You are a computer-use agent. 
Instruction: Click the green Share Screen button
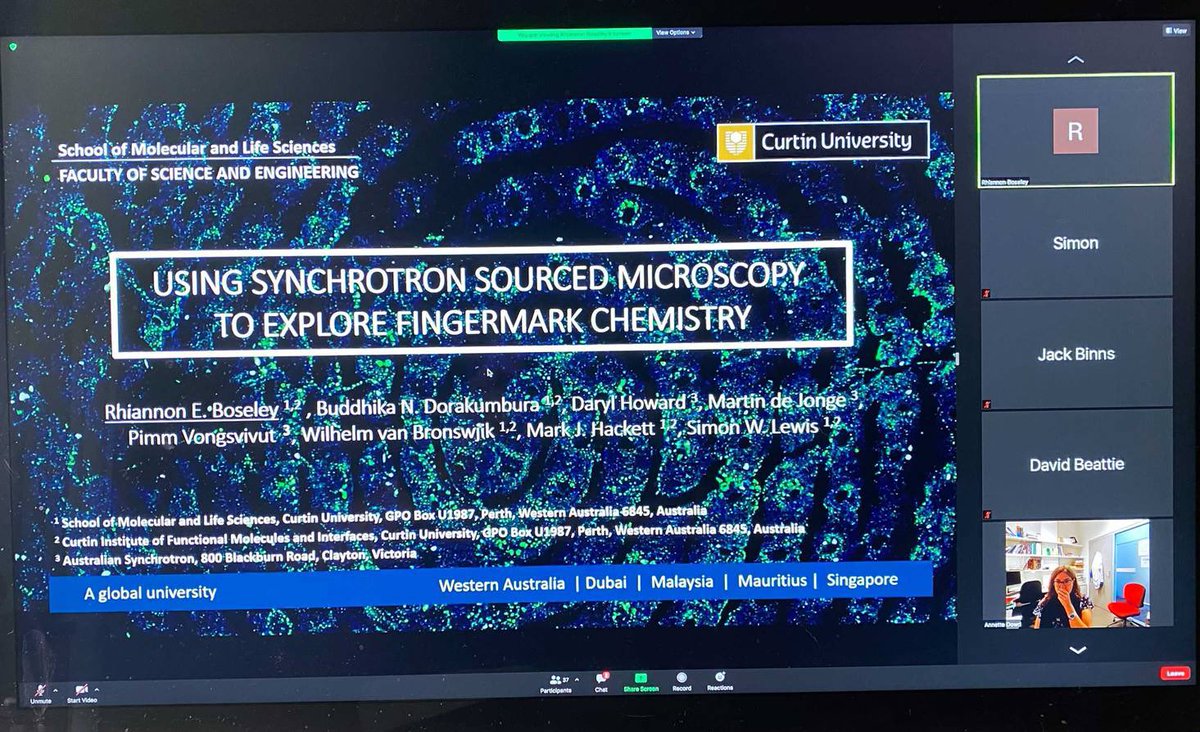(640, 680)
